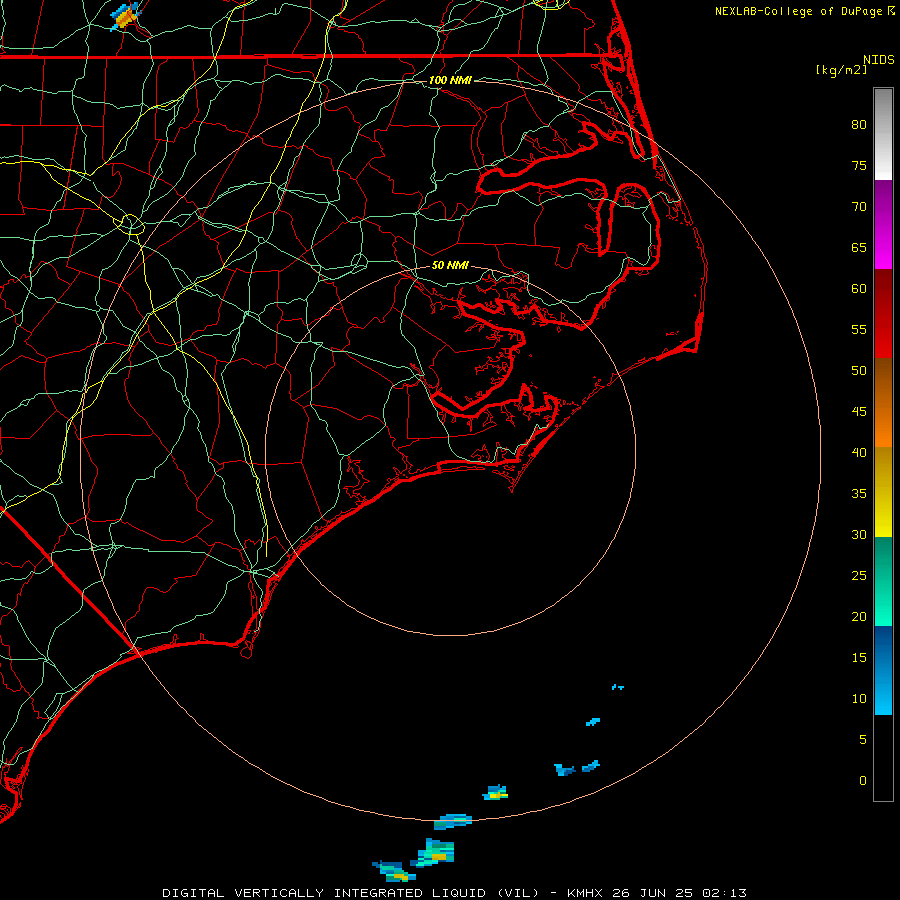Select the 0 value on the VIL scale
Screen dimensions: 900x900
[863, 781]
